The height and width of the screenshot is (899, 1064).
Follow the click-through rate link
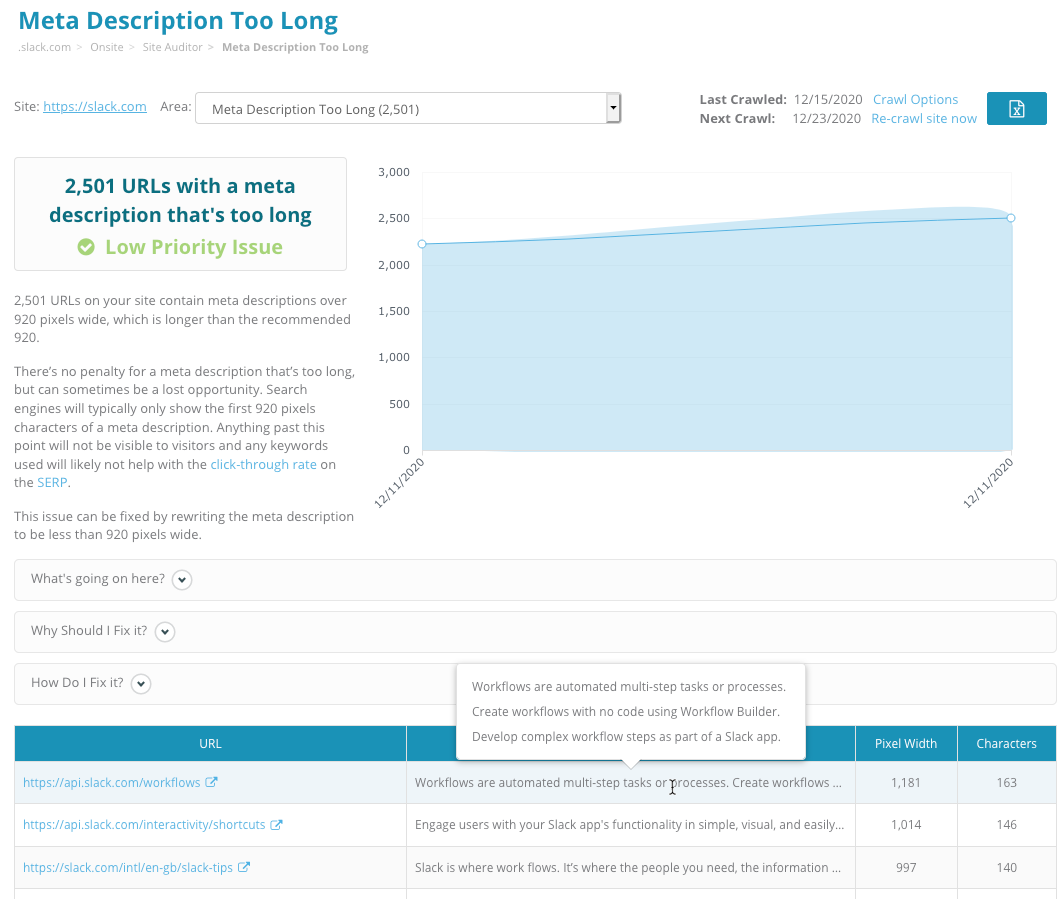click(263, 464)
